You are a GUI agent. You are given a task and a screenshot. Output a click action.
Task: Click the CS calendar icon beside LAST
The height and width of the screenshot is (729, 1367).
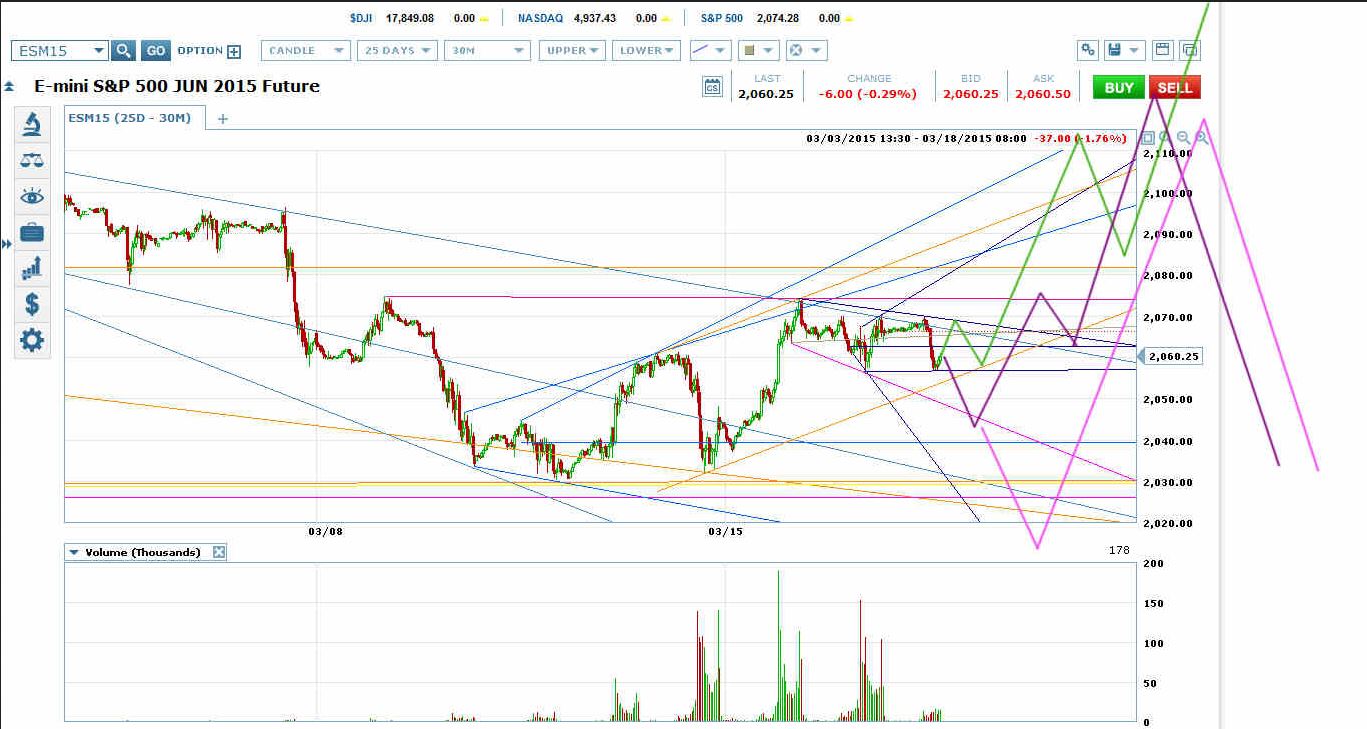[x=712, y=87]
